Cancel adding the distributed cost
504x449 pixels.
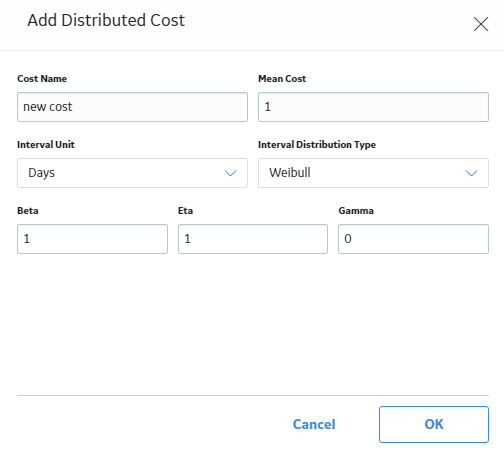tap(314, 424)
